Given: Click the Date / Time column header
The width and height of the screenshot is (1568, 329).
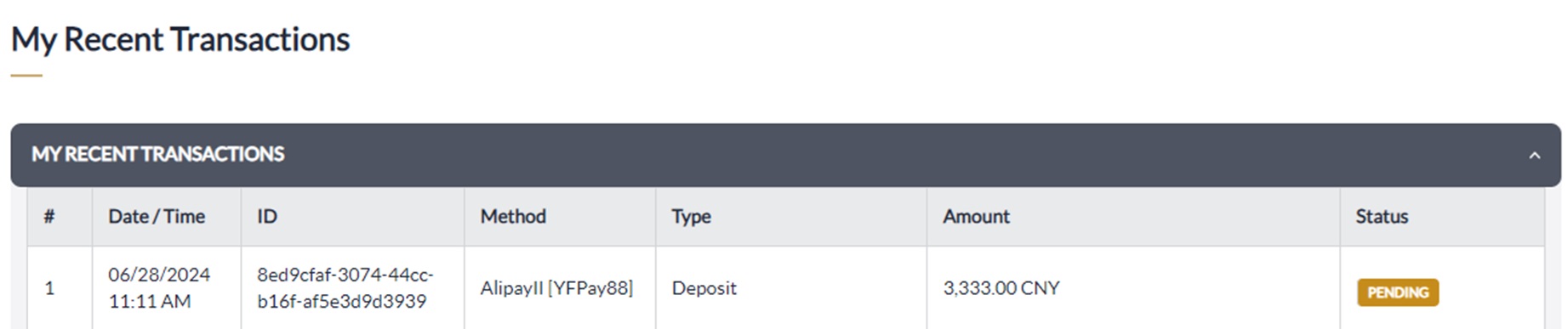Looking at the screenshot, I should click(157, 217).
